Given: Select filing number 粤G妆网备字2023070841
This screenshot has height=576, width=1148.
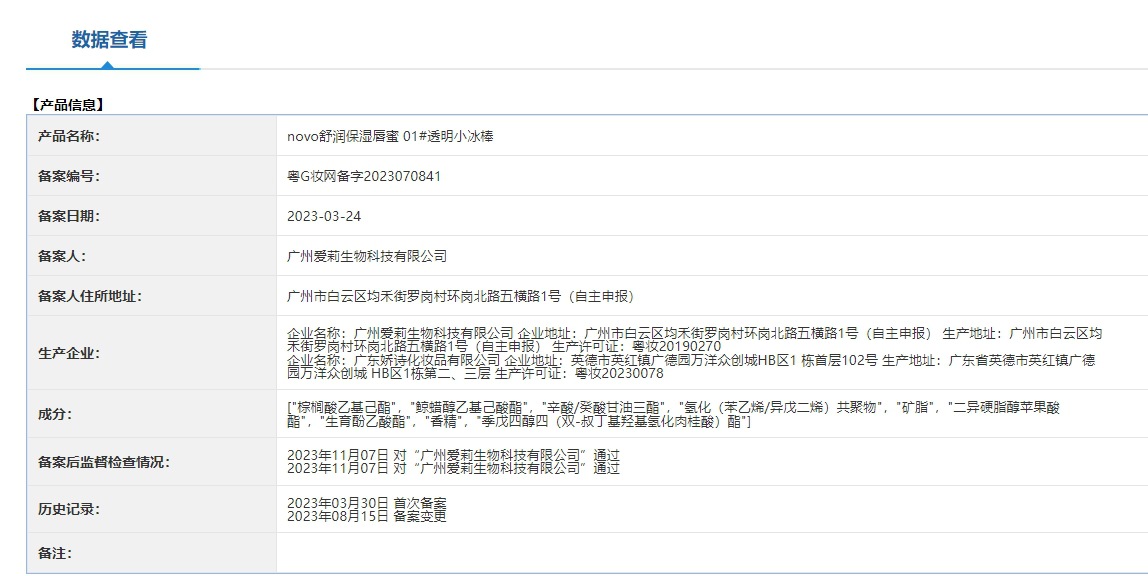Looking at the screenshot, I should [x=364, y=176].
